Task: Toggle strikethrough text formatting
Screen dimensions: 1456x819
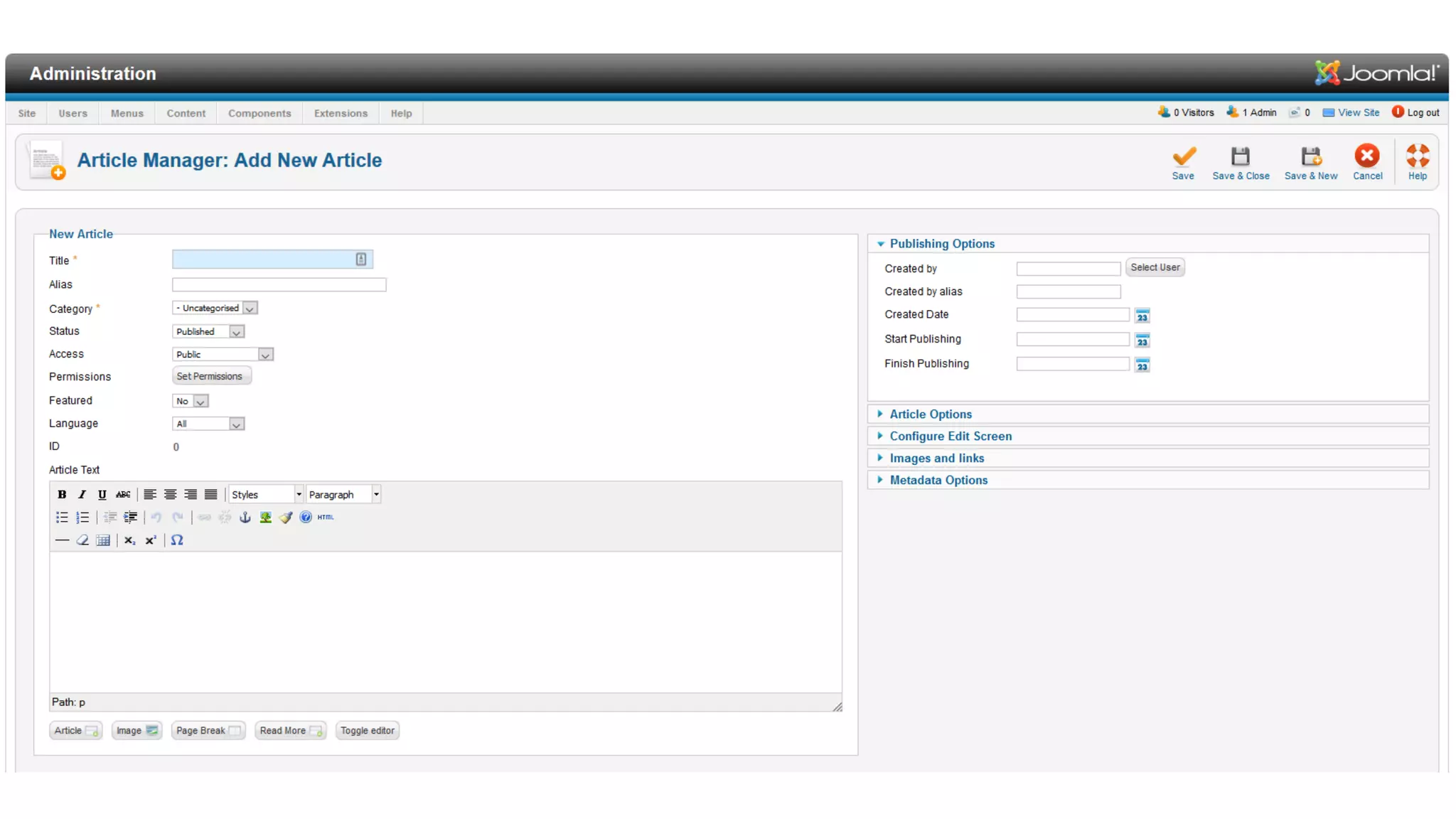Action: coord(123,494)
